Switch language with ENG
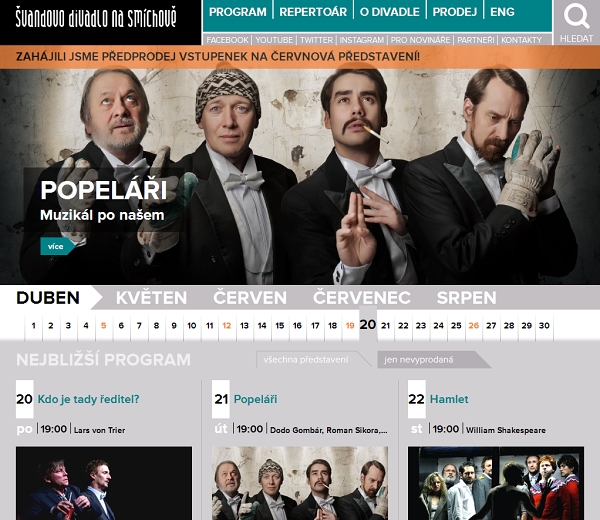Screen dimensions: 600x520 [x=502, y=12]
